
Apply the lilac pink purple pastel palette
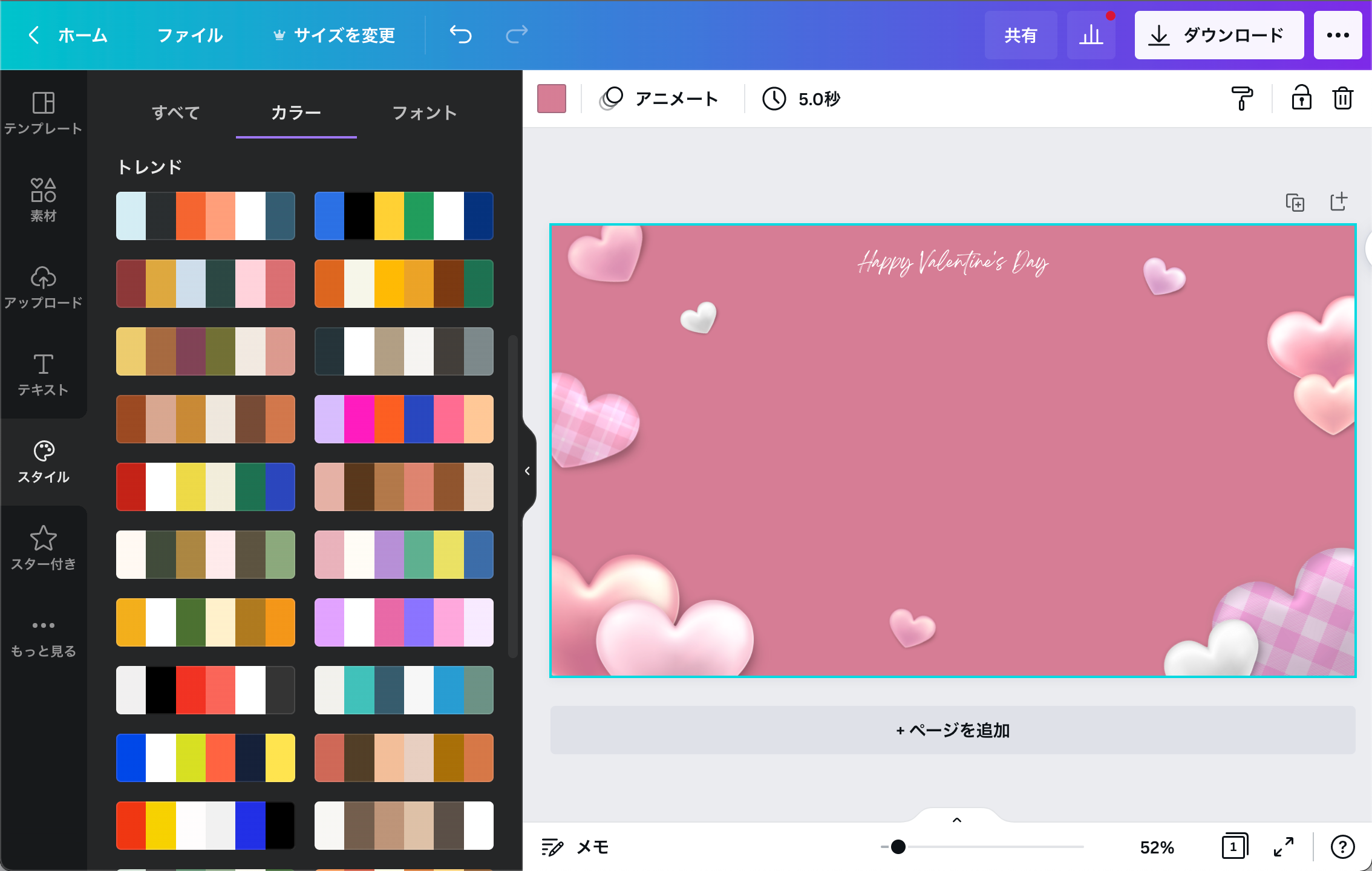pos(404,622)
